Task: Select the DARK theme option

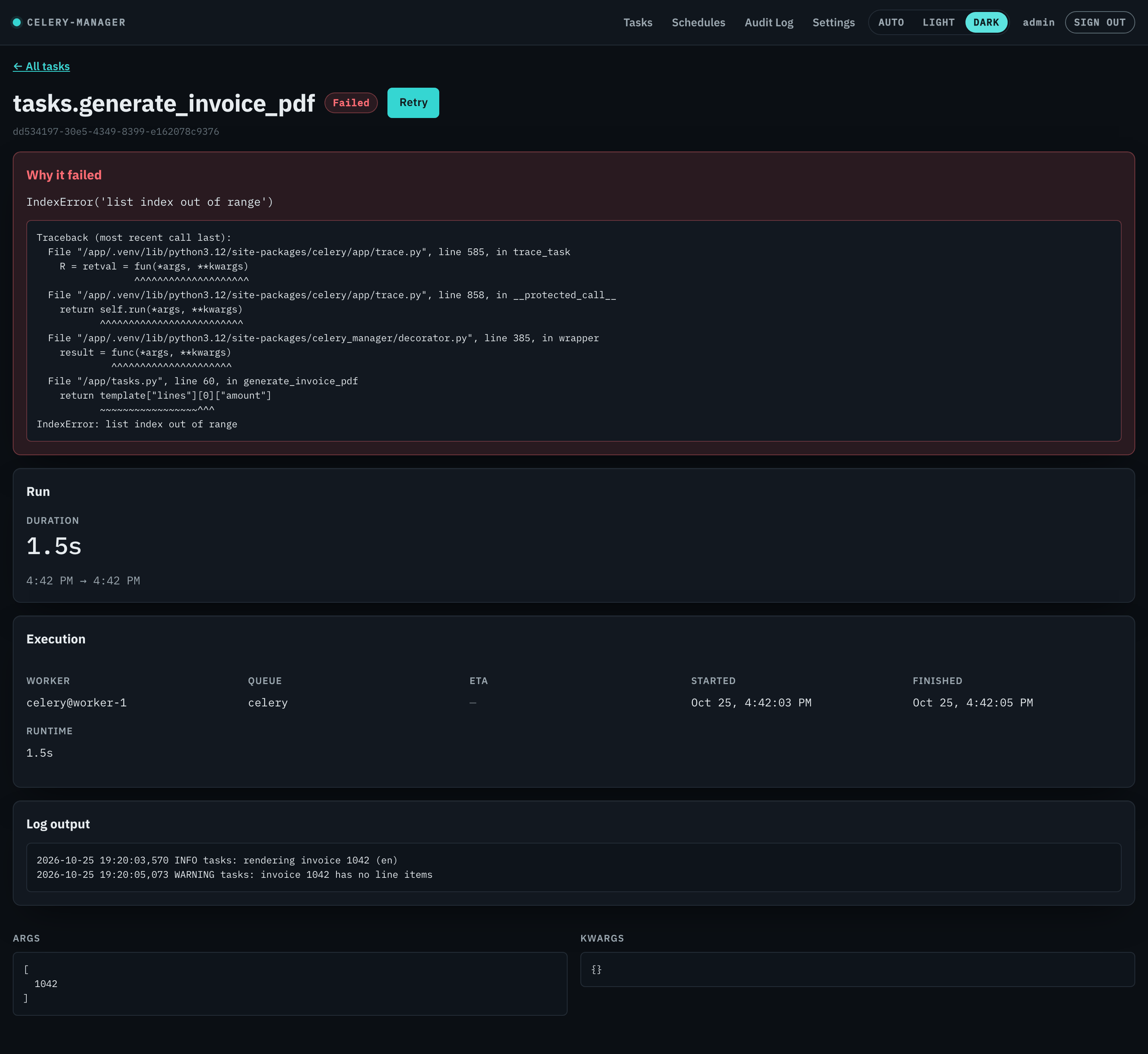Action: (x=986, y=22)
